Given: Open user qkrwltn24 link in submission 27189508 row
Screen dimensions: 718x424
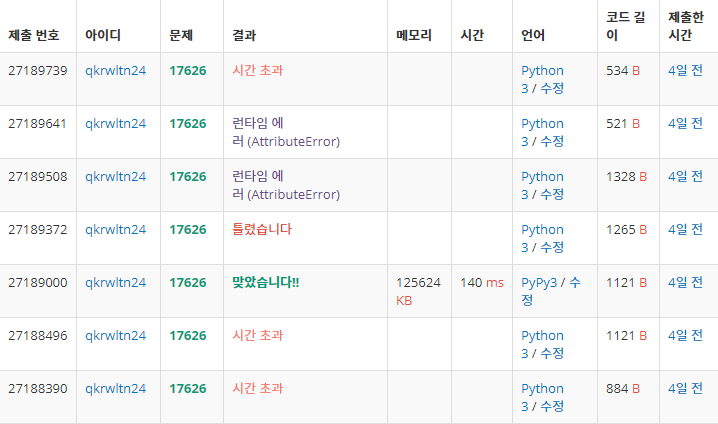Looking at the screenshot, I should pyautogui.click(x=115, y=177).
